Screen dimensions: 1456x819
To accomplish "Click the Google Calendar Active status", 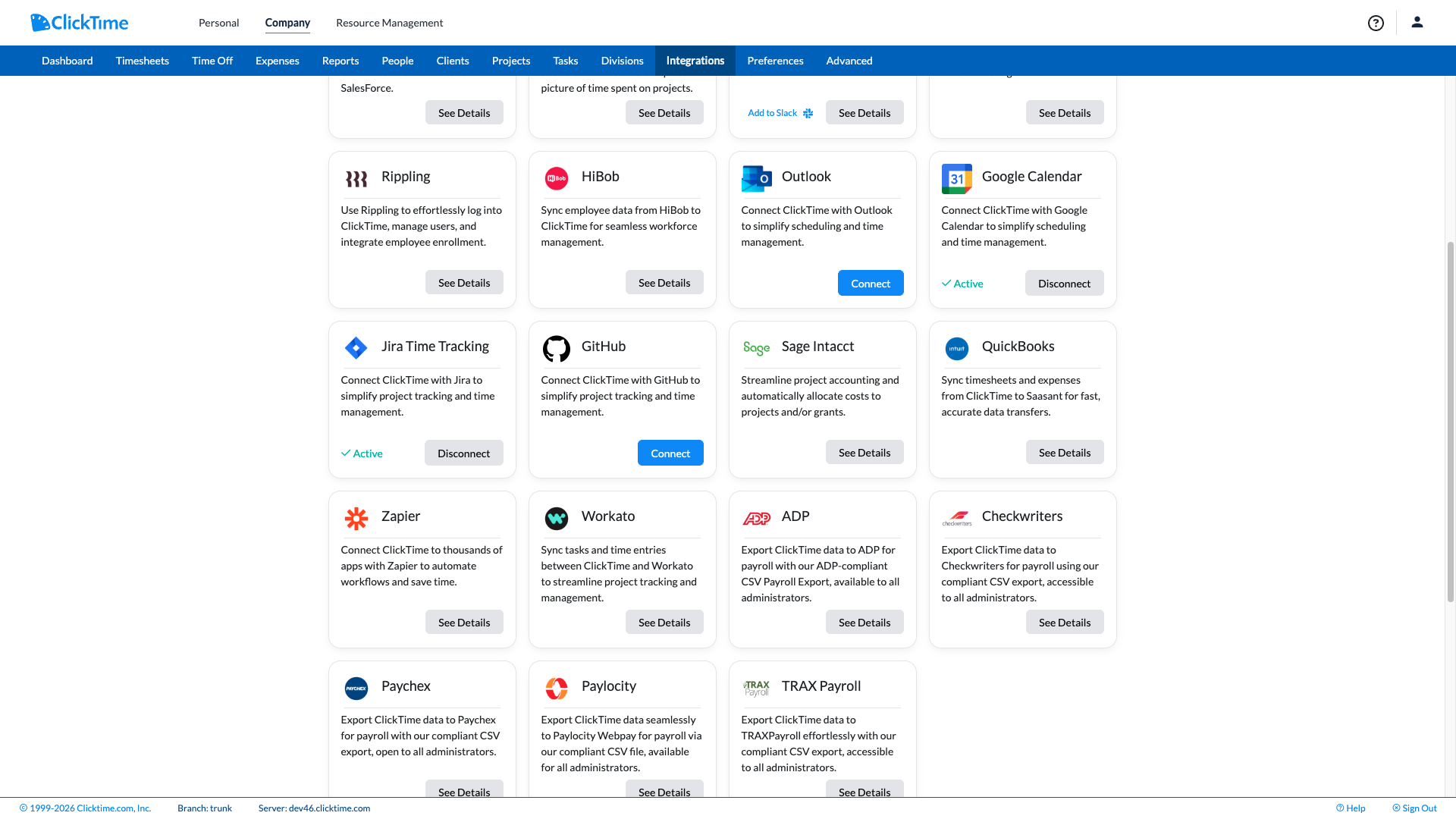I will 962,284.
